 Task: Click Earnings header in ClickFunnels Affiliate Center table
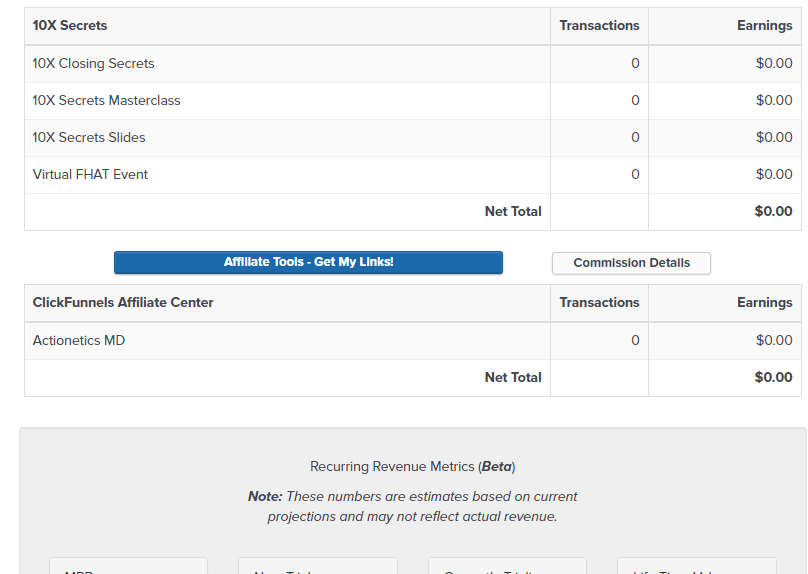click(765, 302)
